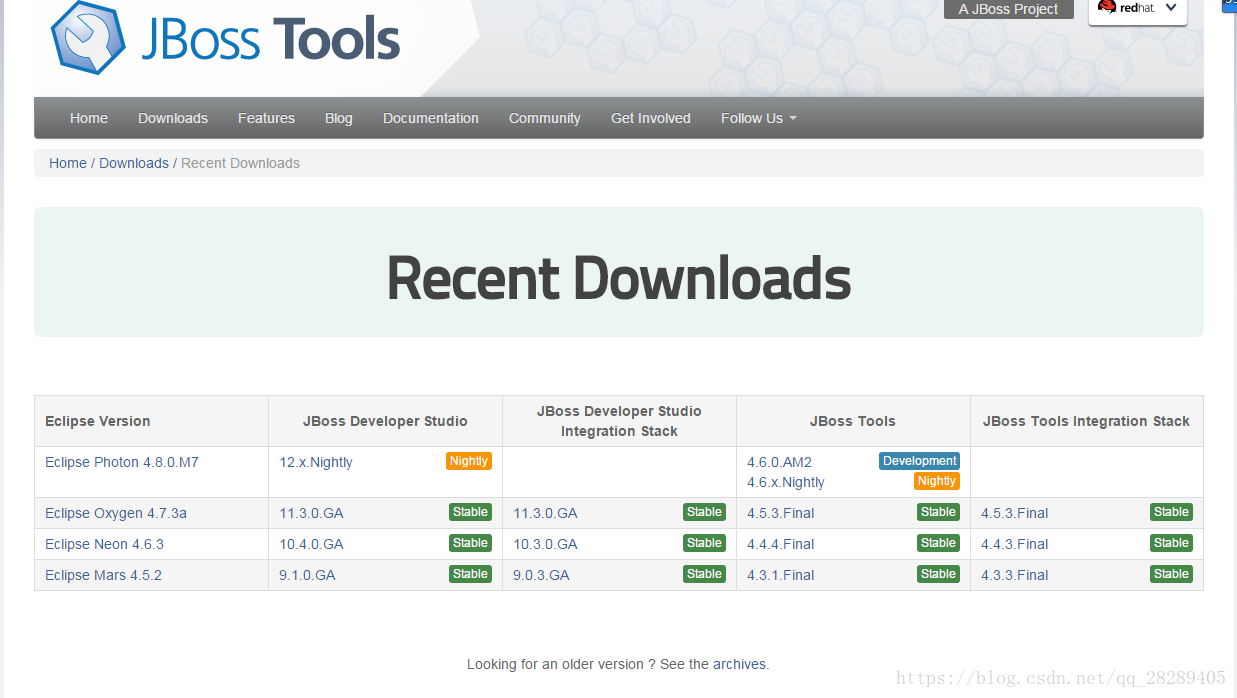Click the JBoss Developer Studio column header
The width and height of the screenshot is (1237, 698).
pyautogui.click(x=385, y=421)
